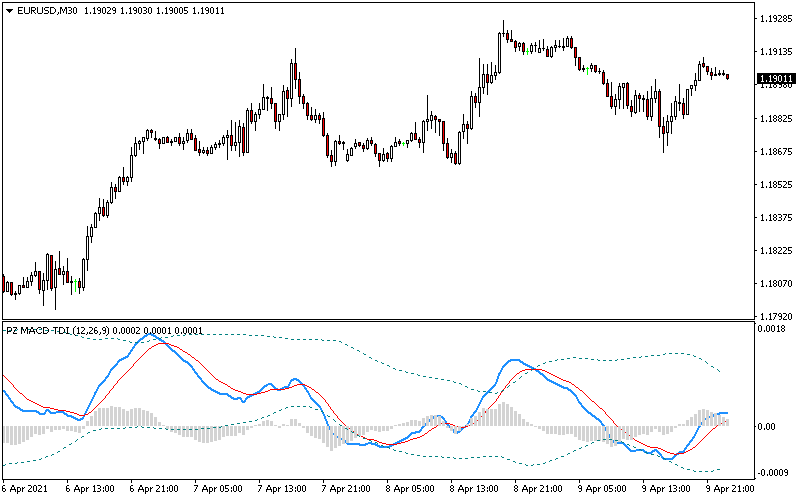Viewport: 800px width, 500px height.
Task: Pick the 1.18375 level on price scale
Action: click(x=771, y=218)
